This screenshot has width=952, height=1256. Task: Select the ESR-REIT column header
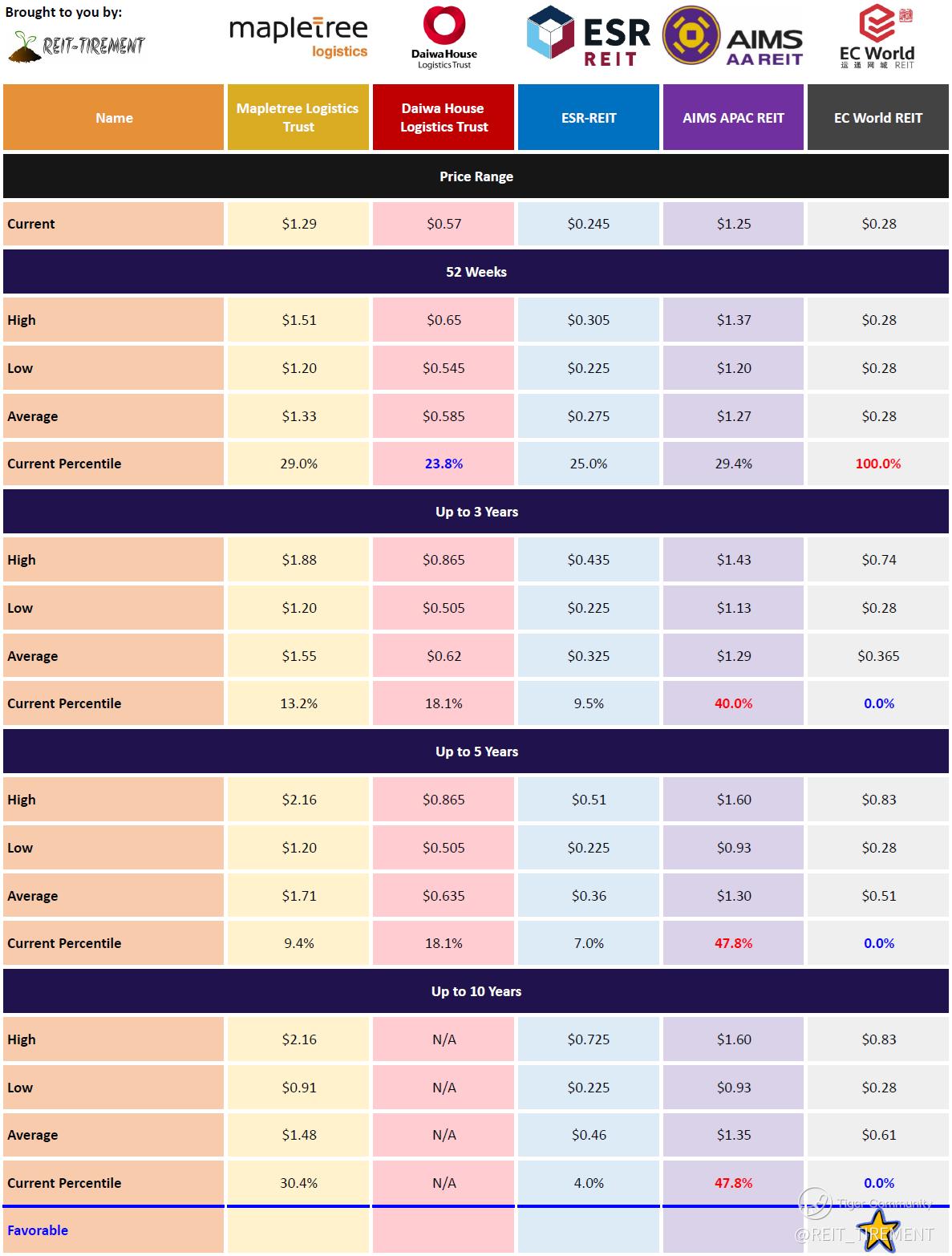[x=589, y=117]
